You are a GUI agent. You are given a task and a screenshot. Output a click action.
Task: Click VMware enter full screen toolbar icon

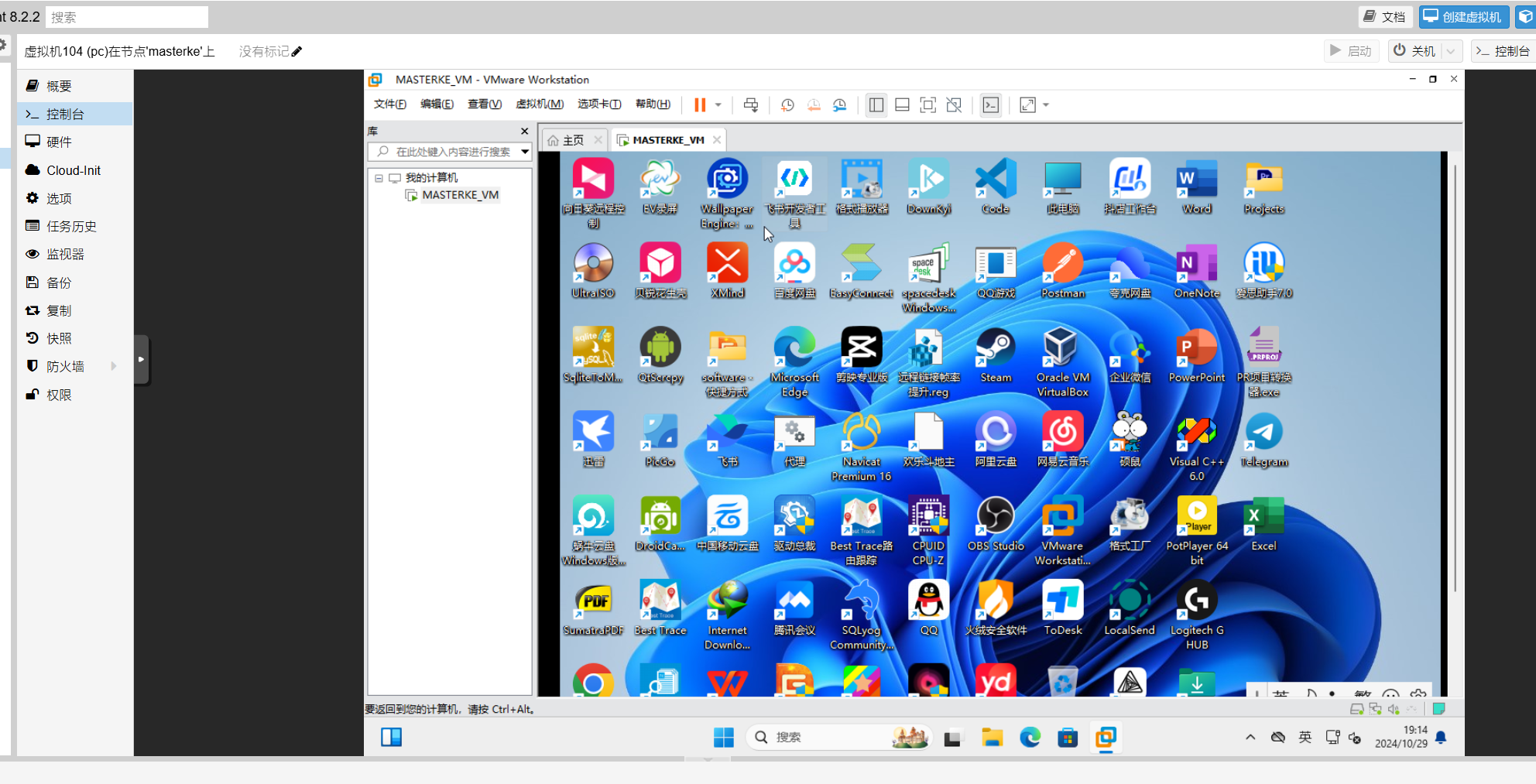(927, 105)
